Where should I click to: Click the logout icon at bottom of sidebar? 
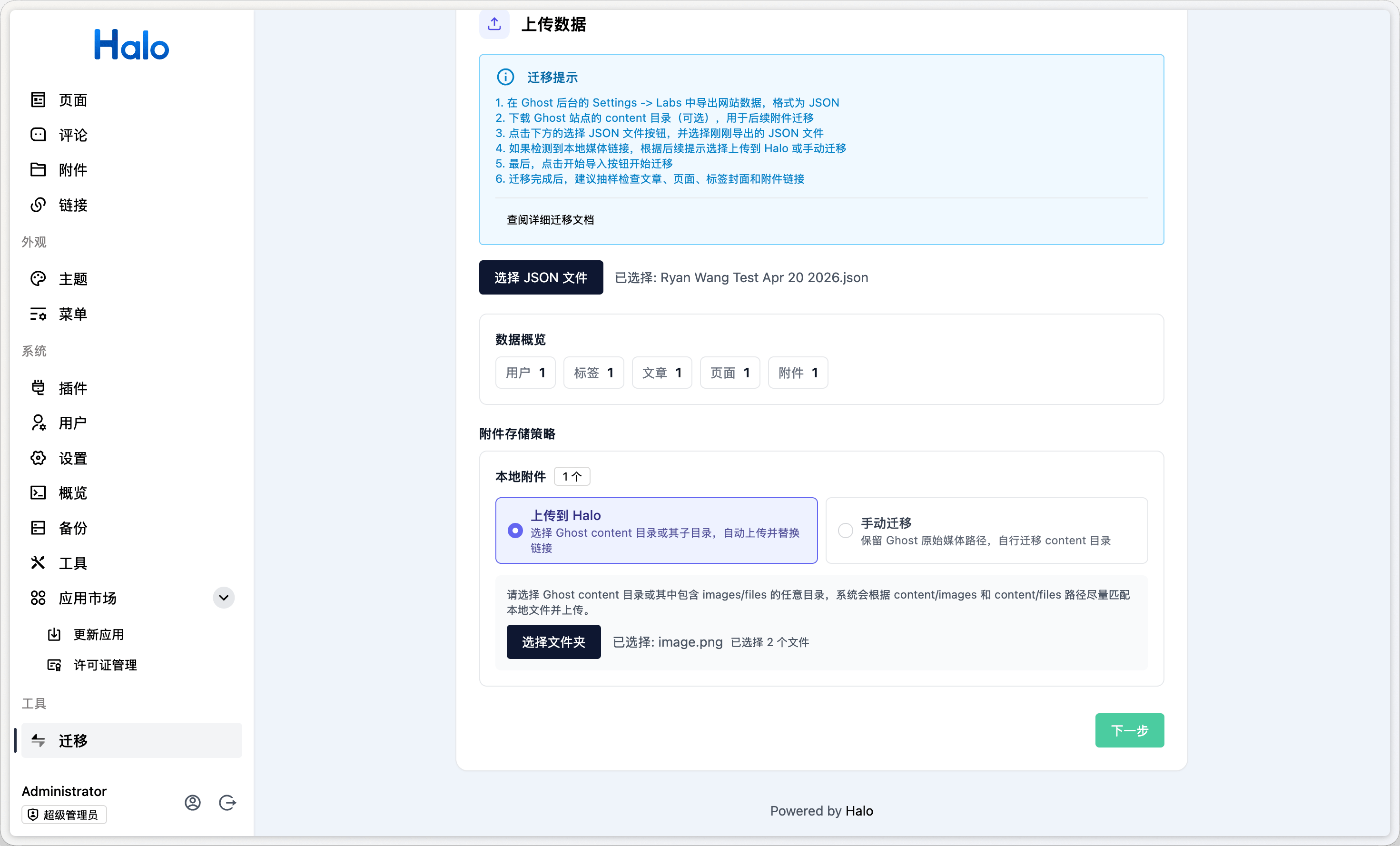227,802
